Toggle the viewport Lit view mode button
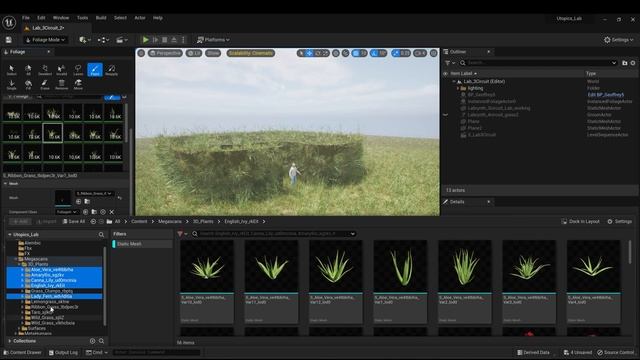This screenshot has height=360, width=640. point(194,53)
